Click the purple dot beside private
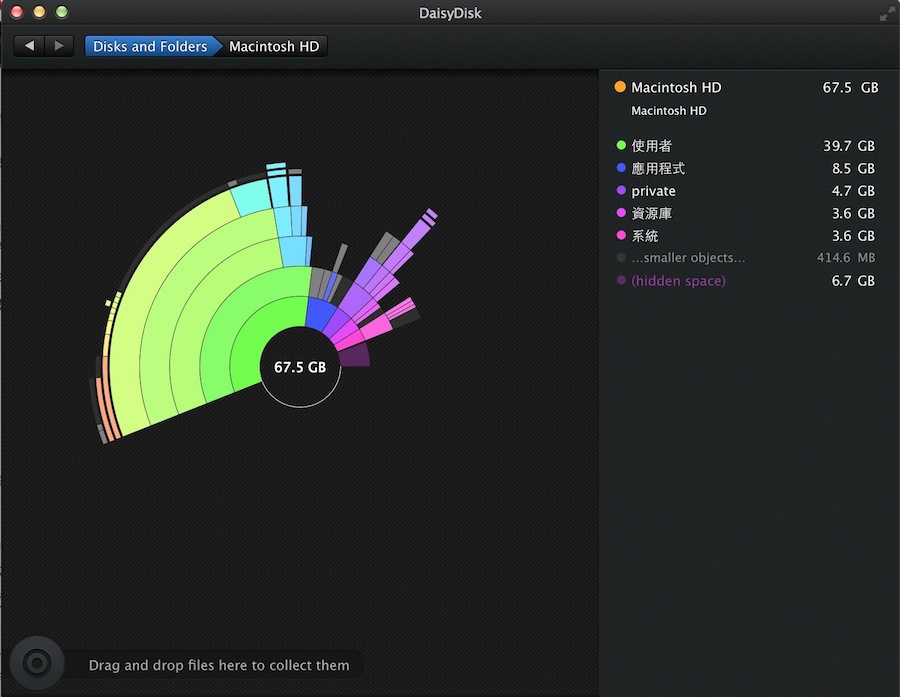Viewport: 900px width, 697px height. coord(621,191)
